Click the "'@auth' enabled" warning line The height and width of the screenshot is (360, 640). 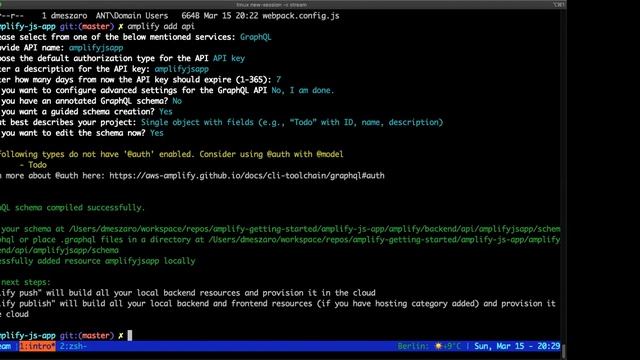[x=171, y=154]
